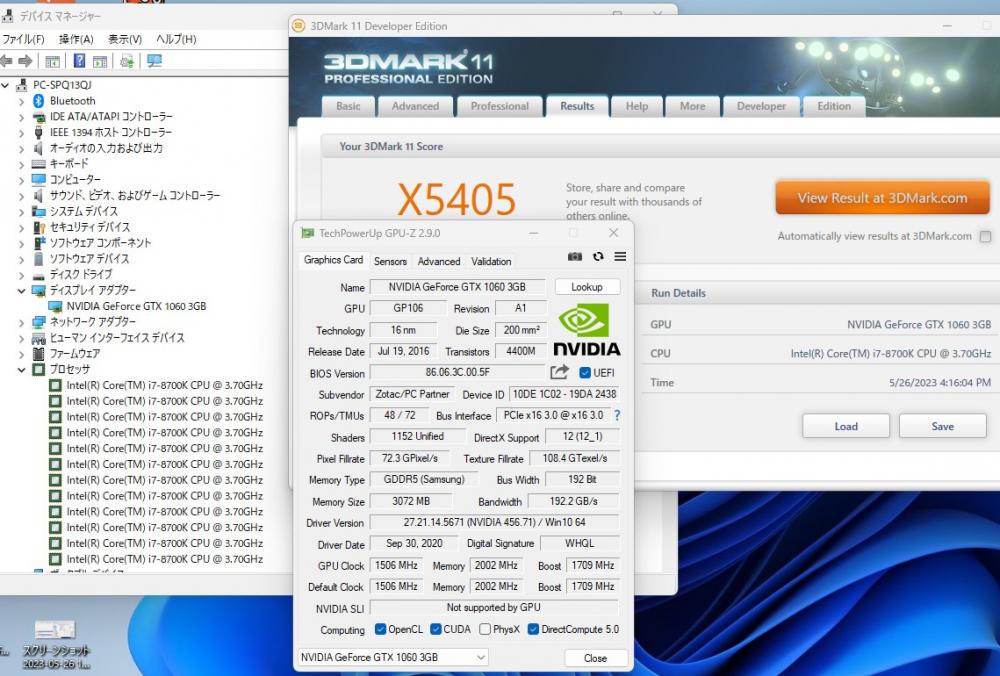Screen dimensions: 1000x676
Task: Click the Save button in 3DMark
Action: click(943, 427)
